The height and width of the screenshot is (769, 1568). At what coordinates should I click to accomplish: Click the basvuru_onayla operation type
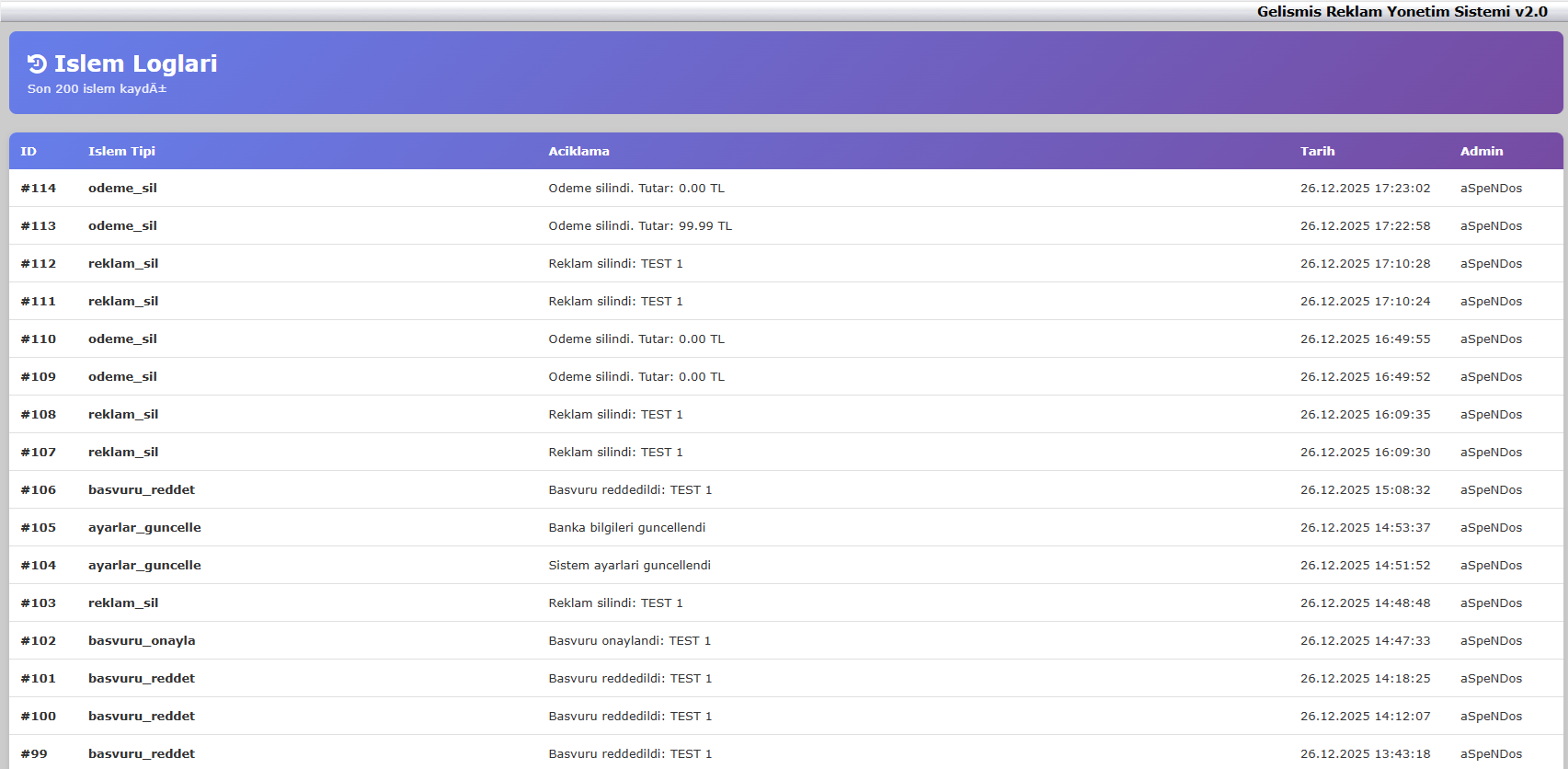tap(142, 641)
